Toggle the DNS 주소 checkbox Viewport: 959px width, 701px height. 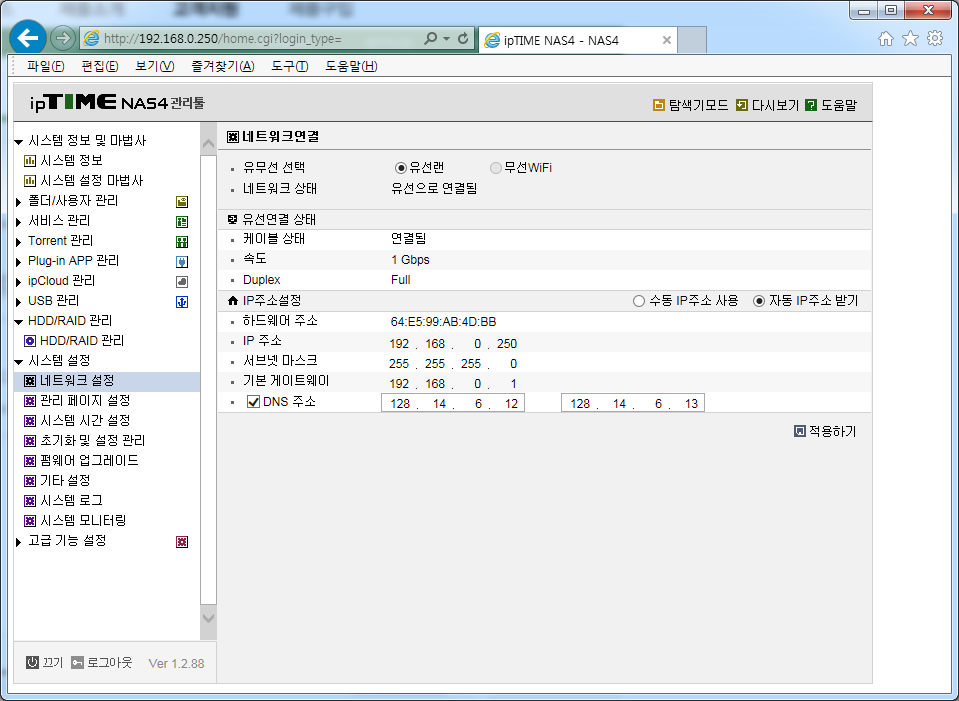click(x=253, y=402)
